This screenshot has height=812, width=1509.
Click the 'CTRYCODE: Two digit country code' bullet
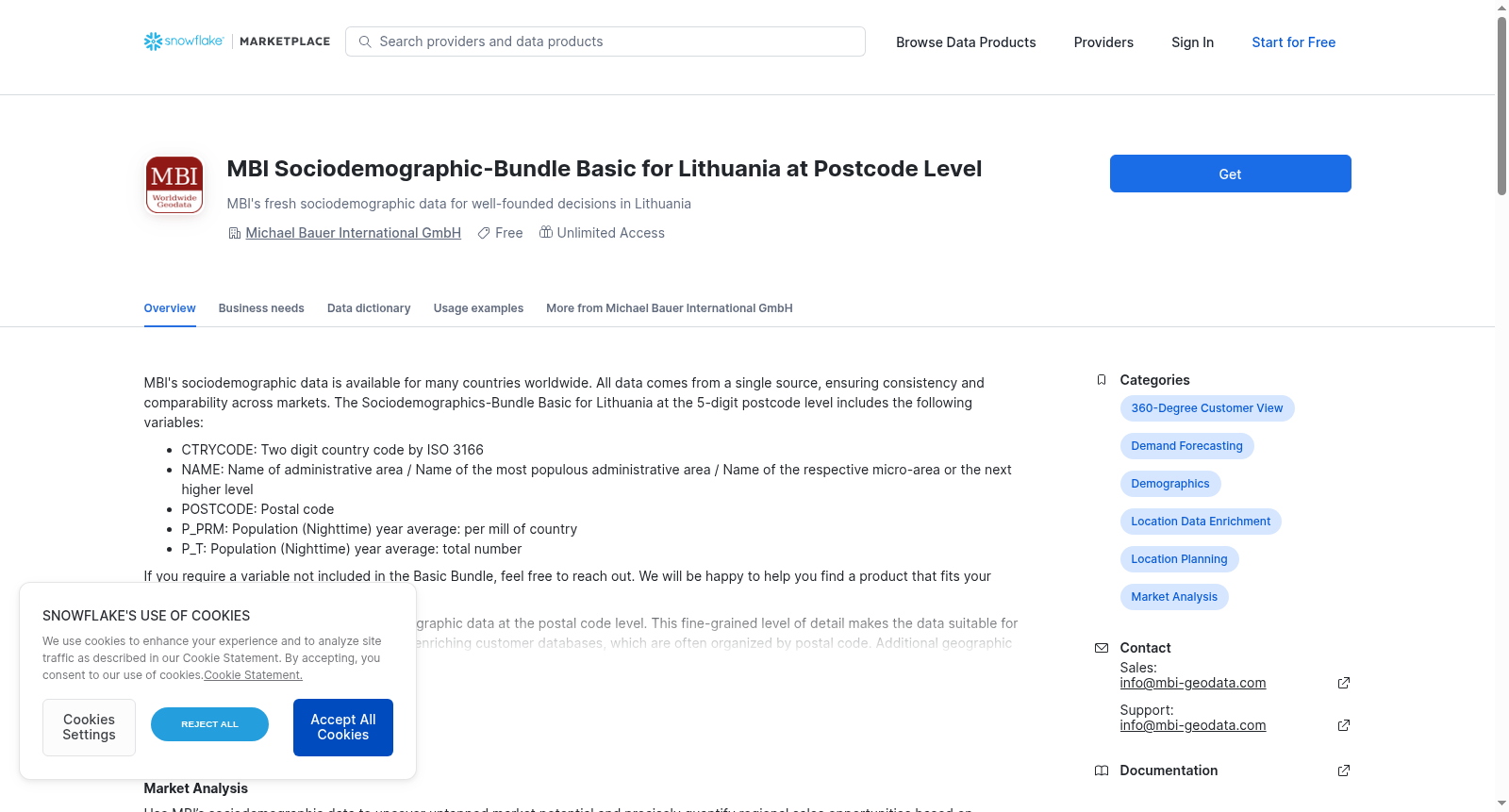pyautogui.click(x=332, y=450)
